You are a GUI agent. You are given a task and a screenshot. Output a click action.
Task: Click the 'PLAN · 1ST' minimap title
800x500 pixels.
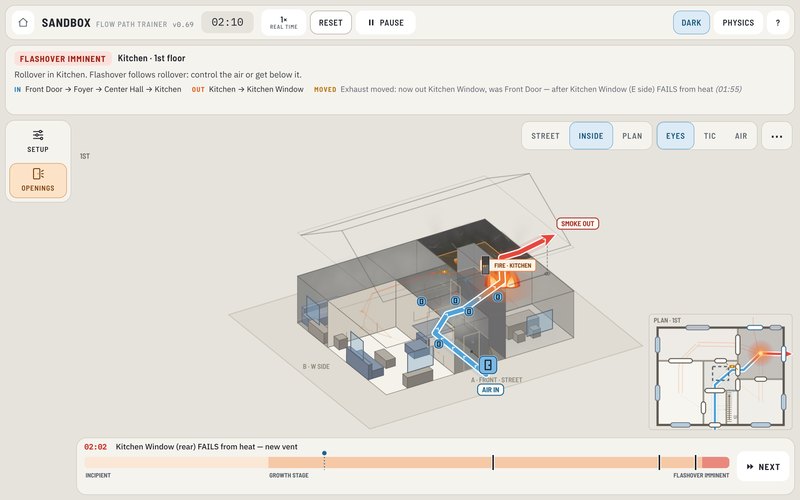pos(667,320)
